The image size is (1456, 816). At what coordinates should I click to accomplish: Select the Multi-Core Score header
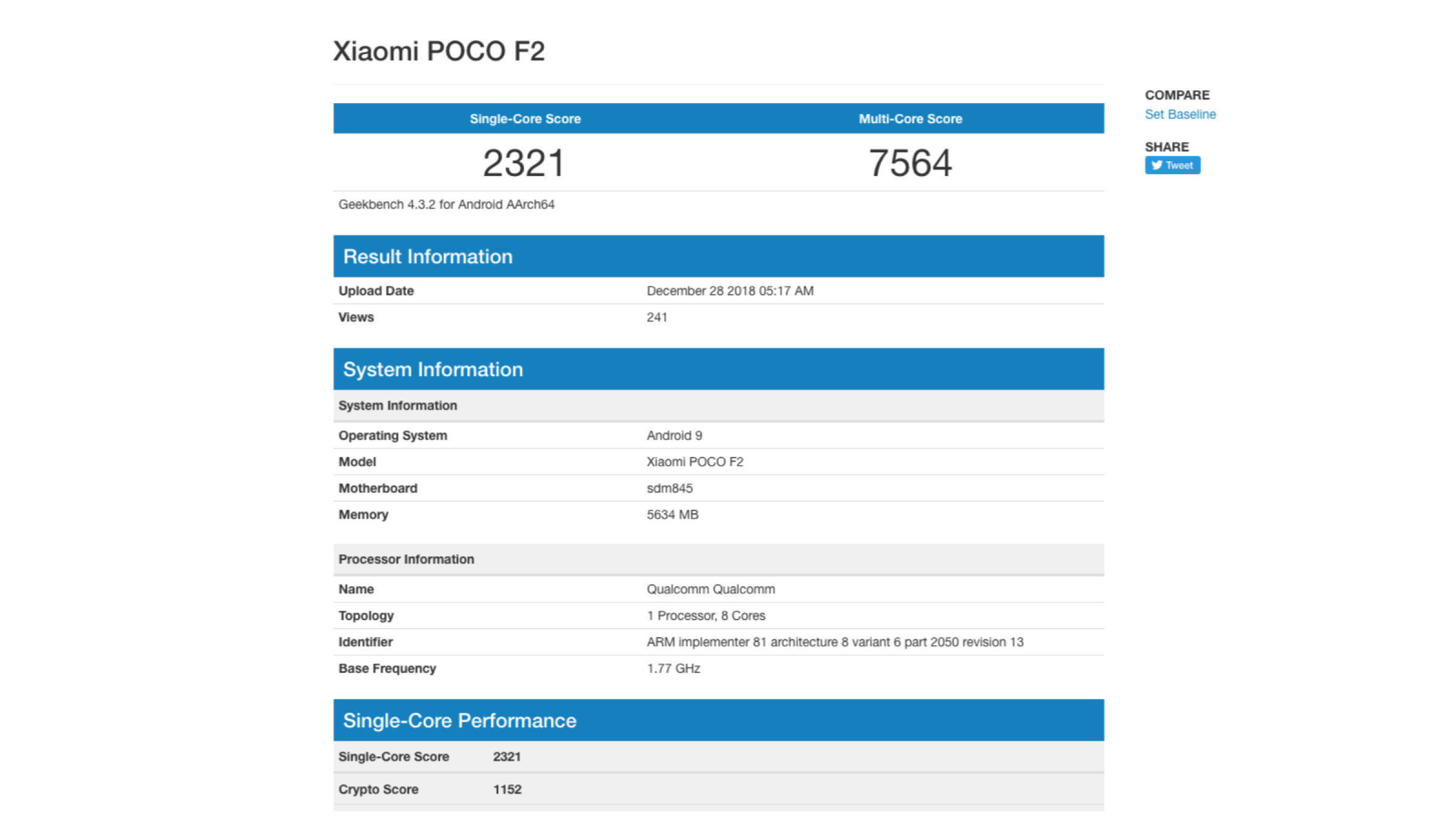pos(909,119)
